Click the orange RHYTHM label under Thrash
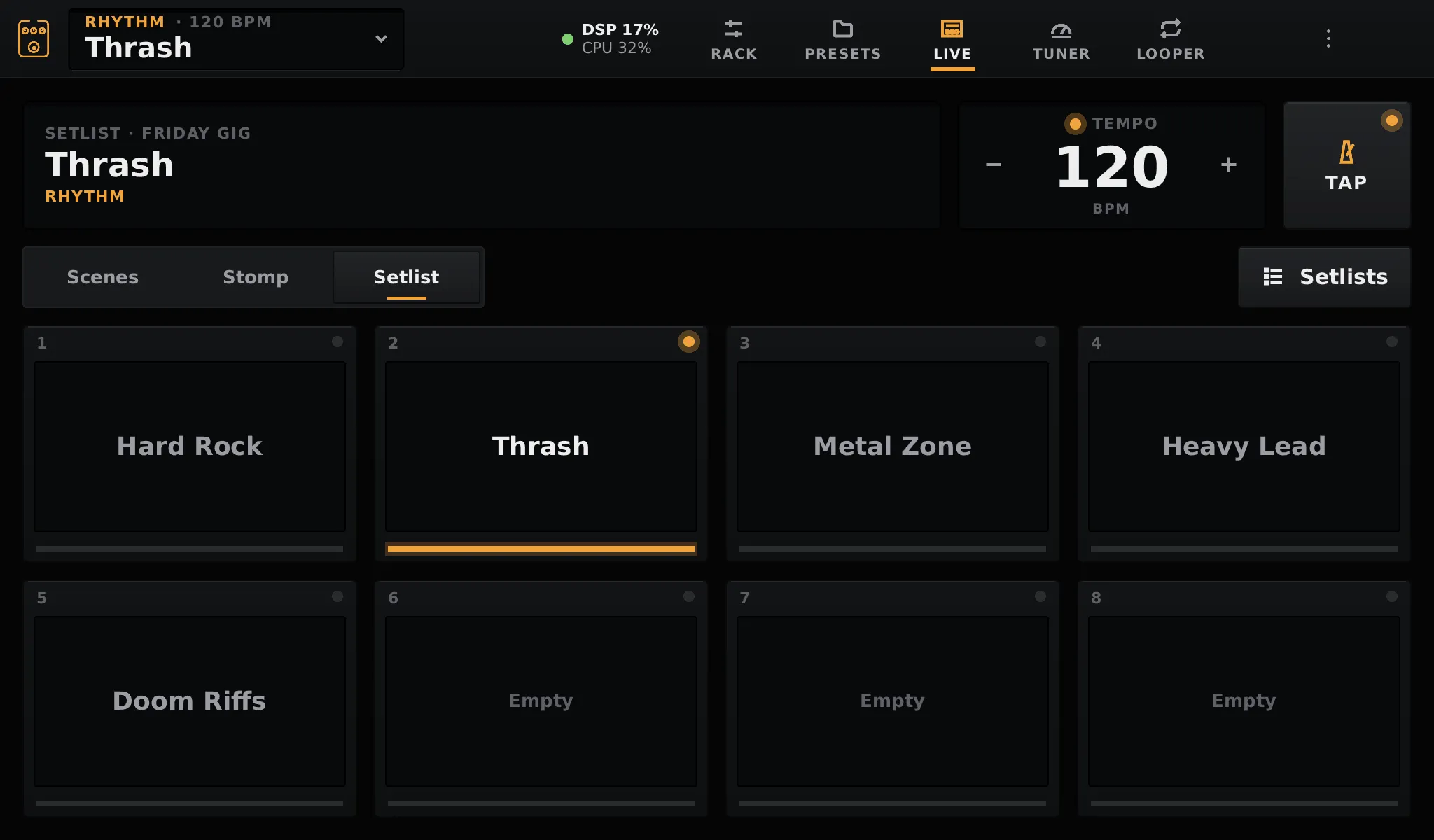Image resolution: width=1434 pixels, height=840 pixels. pos(85,196)
